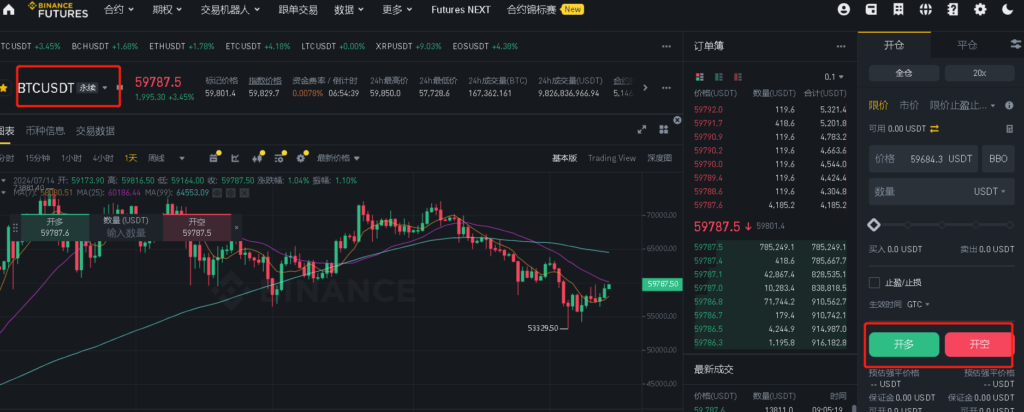Open chart indicators list icon
The image size is (1024, 412).
[x=280, y=157]
